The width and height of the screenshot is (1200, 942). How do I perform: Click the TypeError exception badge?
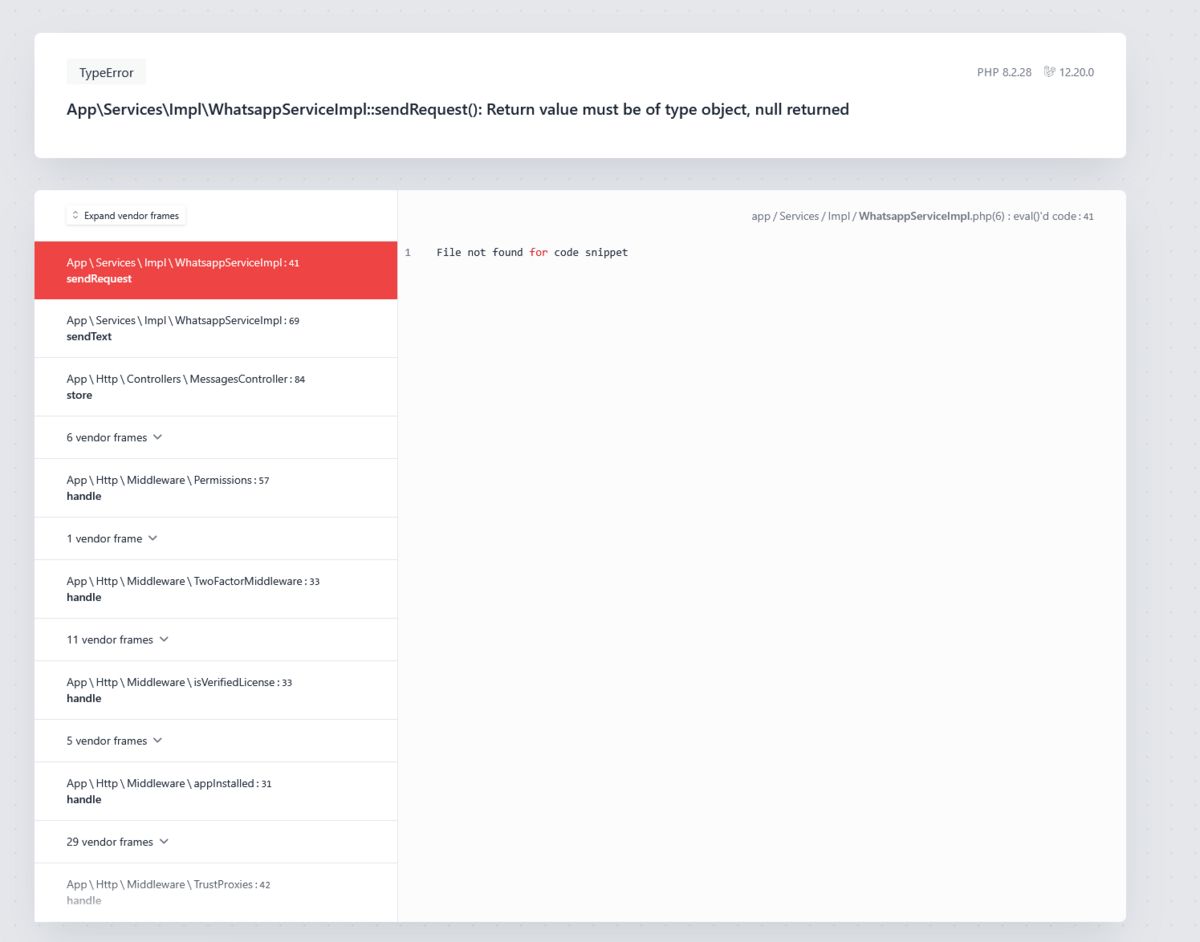(106, 72)
